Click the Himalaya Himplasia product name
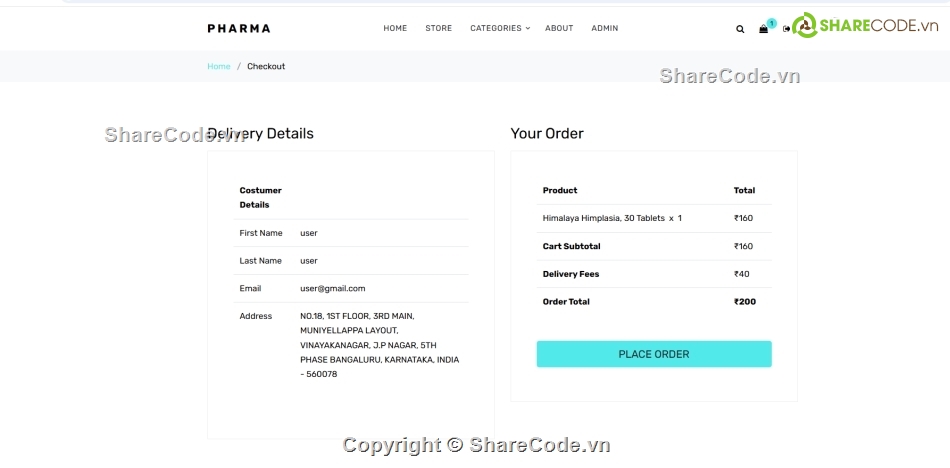Screen dimensions: 950x468 pos(603,218)
